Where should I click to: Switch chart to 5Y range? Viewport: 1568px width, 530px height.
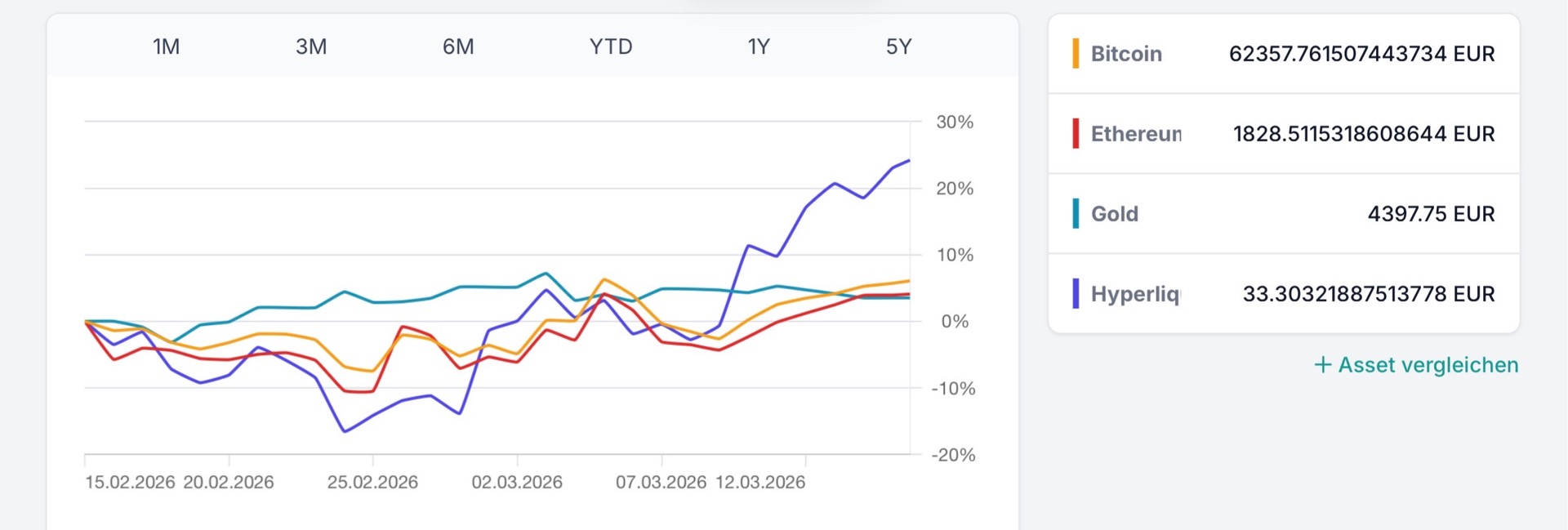click(x=898, y=47)
